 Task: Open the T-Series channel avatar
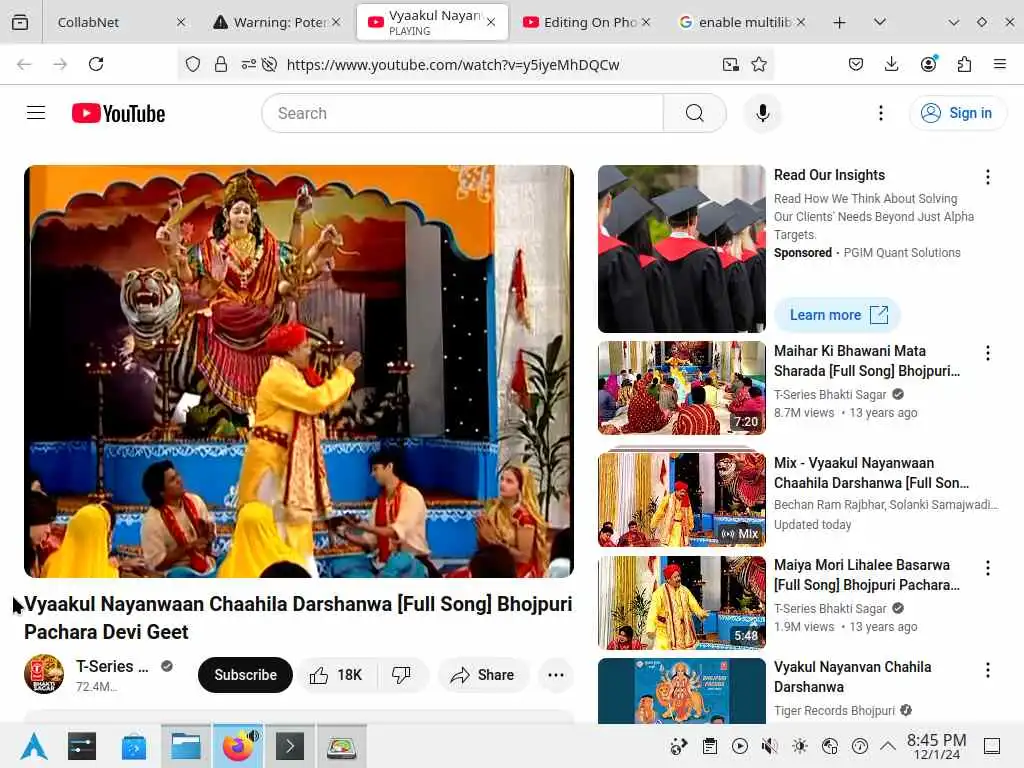point(44,674)
